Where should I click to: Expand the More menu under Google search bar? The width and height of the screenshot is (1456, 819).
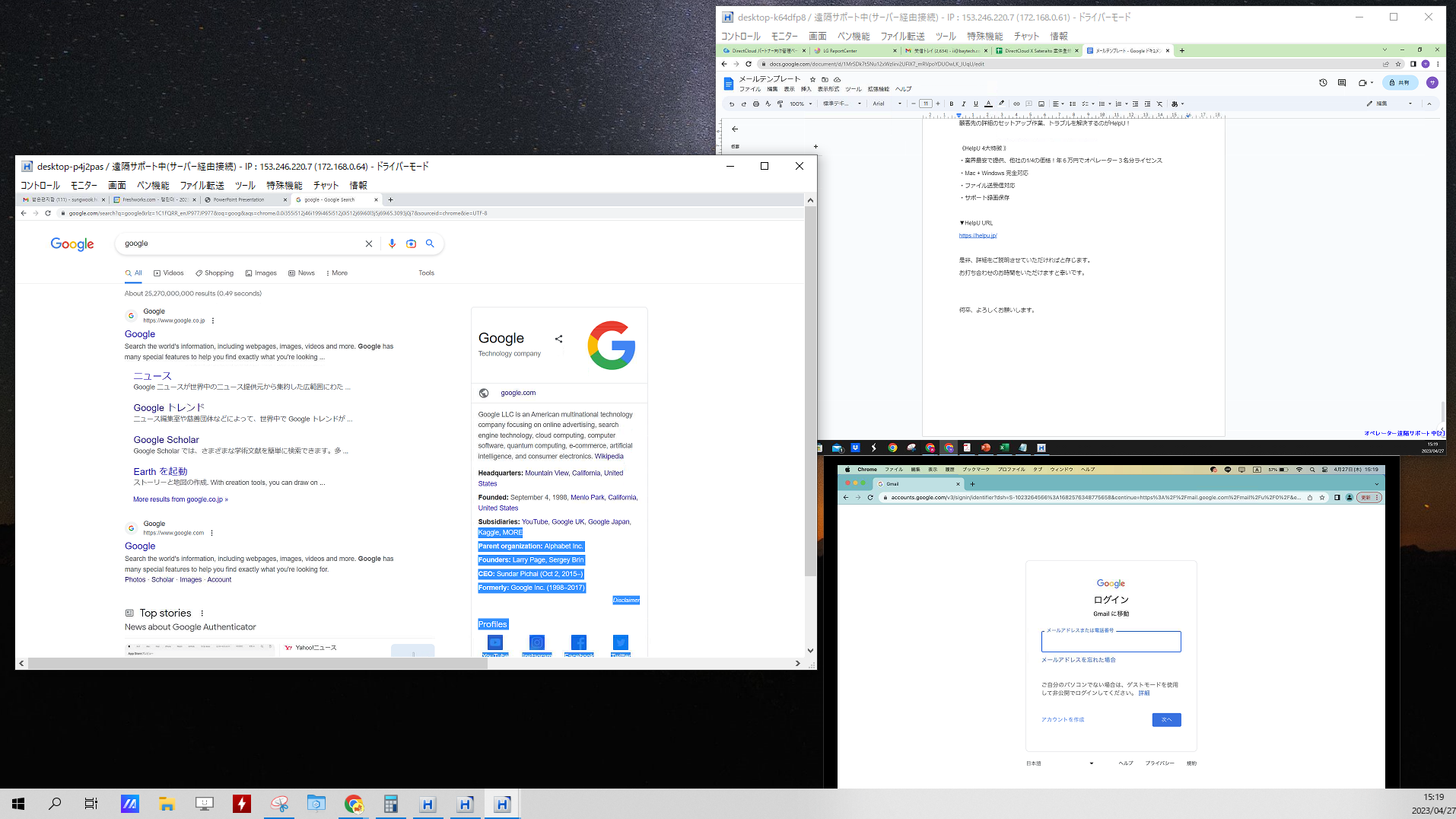tap(336, 273)
